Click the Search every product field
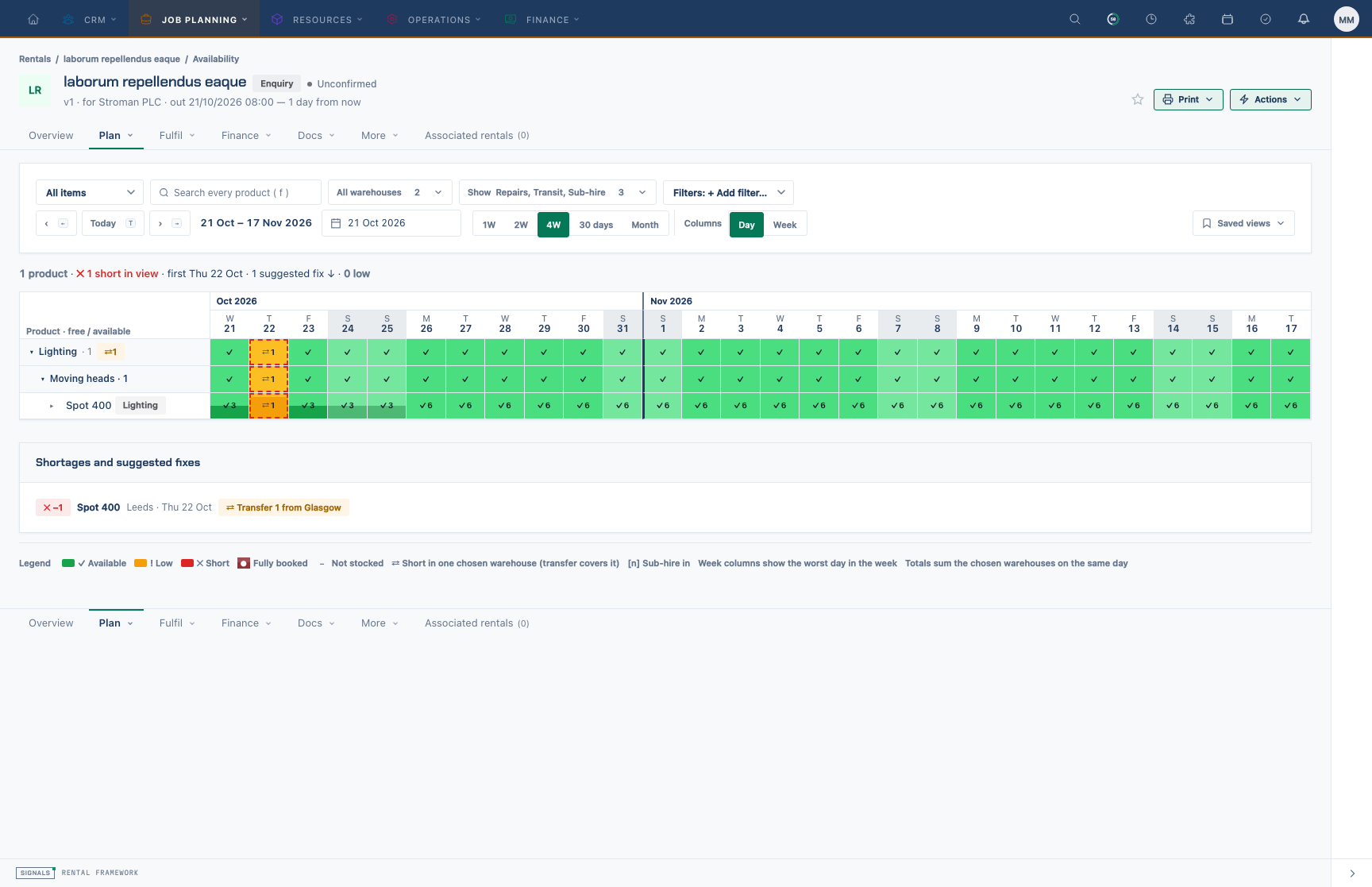This screenshot has width=1372, height=887. click(236, 192)
